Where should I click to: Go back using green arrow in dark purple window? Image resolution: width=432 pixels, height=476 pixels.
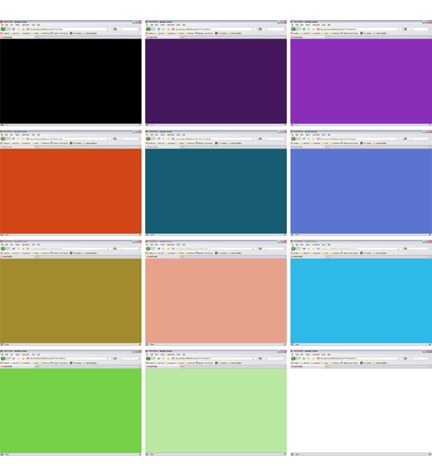(x=148, y=29)
